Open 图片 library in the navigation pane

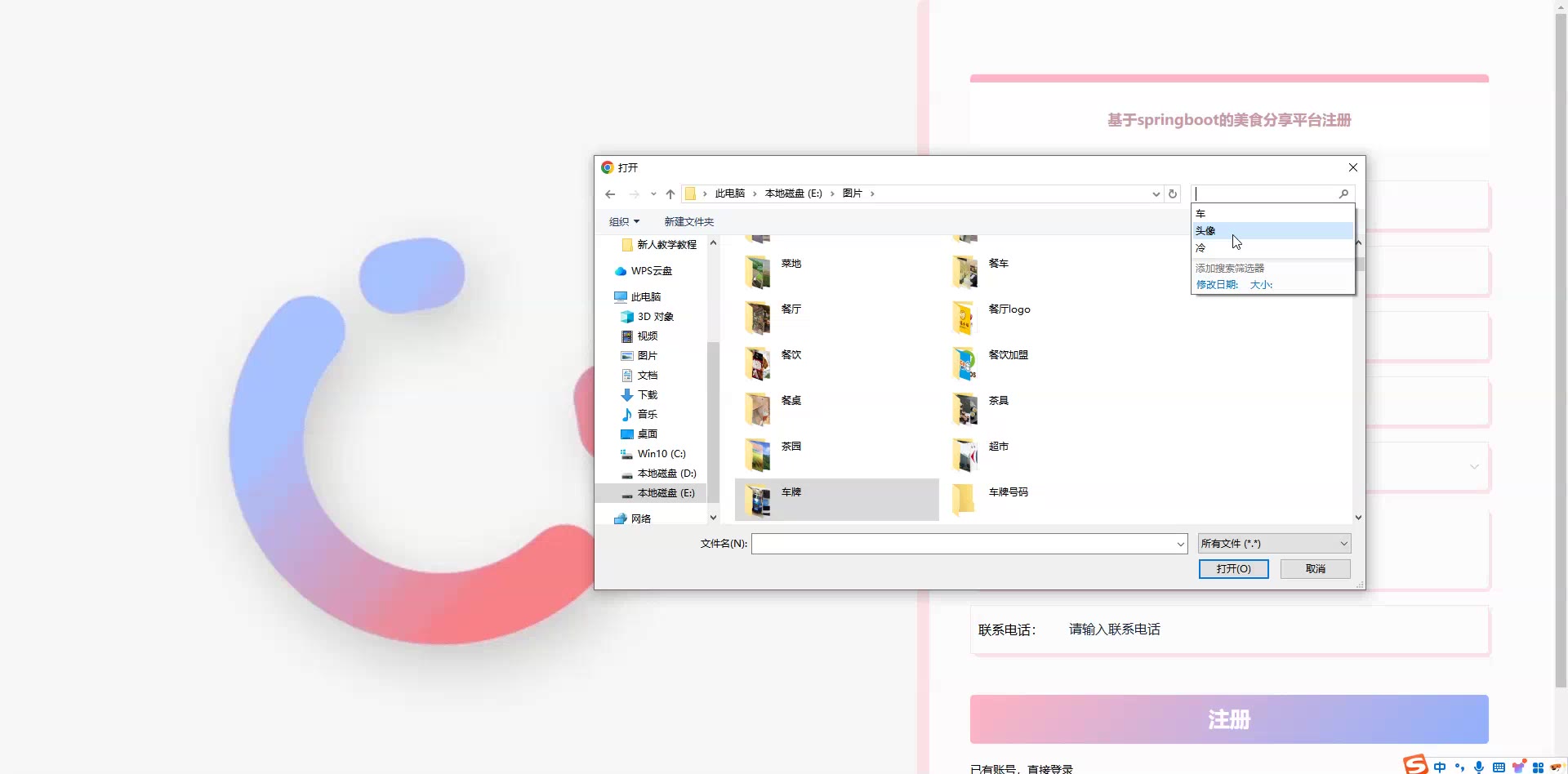(639, 356)
